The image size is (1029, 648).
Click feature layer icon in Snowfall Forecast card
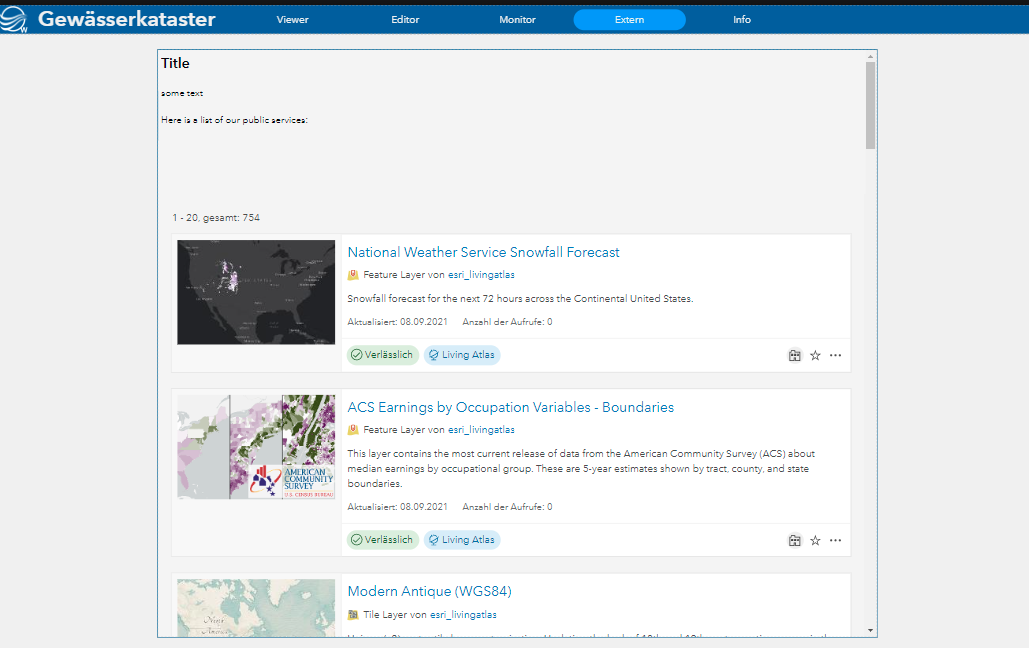(x=353, y=274)
